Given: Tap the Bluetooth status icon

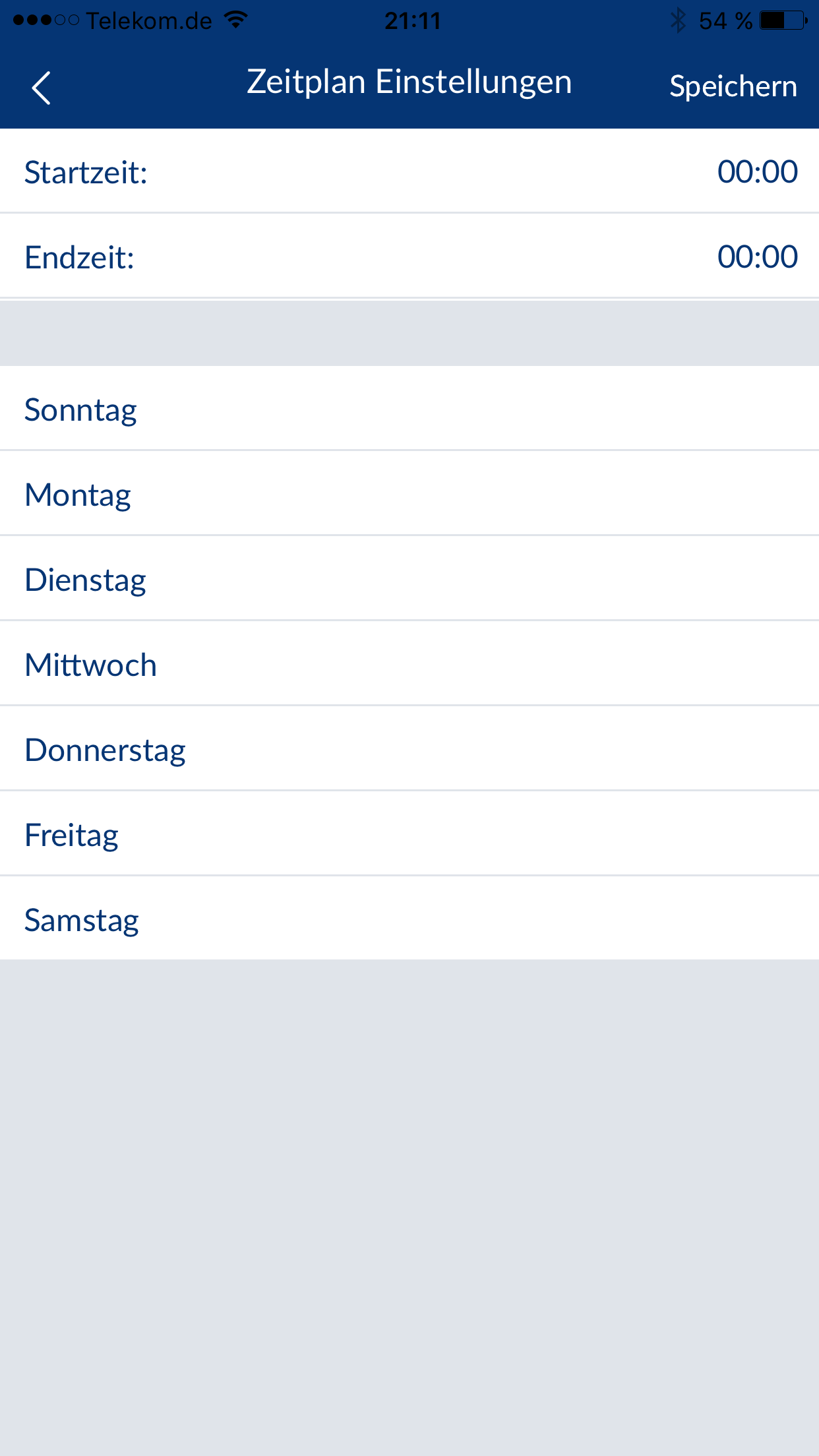Looking at the screenshot, I should coord(678,20).
